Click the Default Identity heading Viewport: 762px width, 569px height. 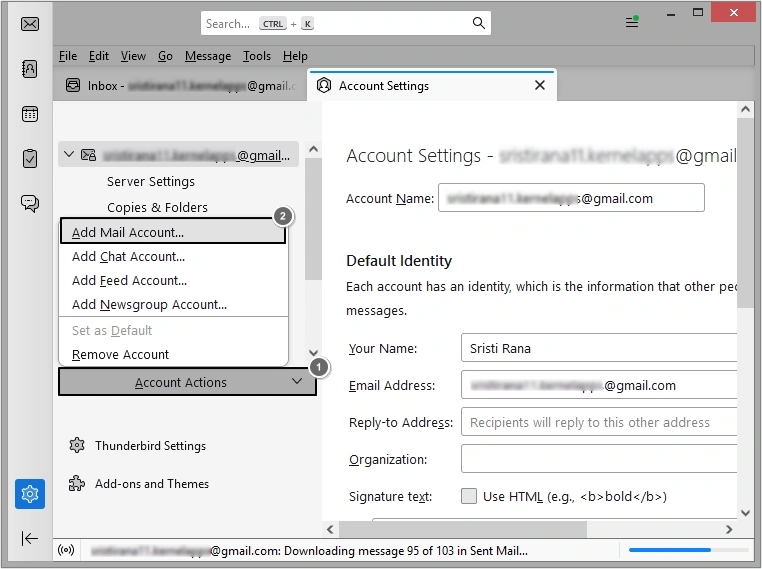click(x=399, y=261)
